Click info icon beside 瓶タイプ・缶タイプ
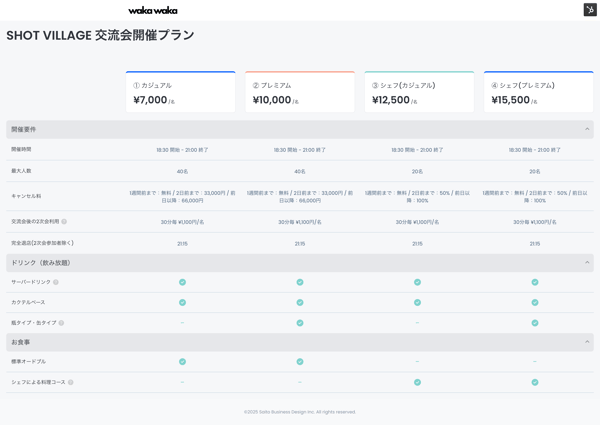 tap(61, 323)
